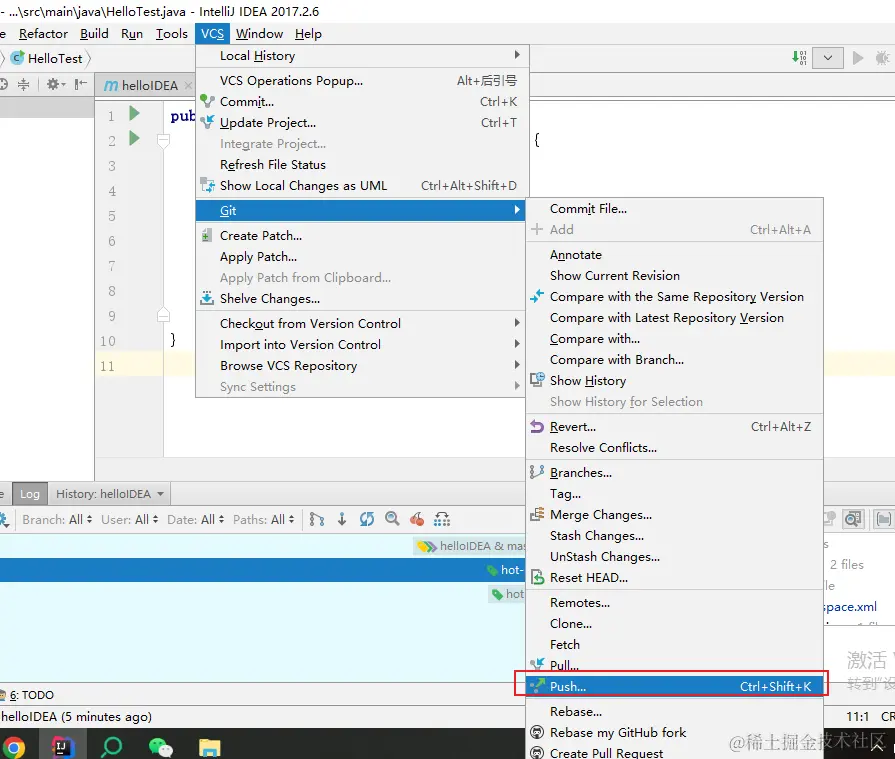Expand Browse VCS Repository submenu

pyautogui.click(x=360, y=365)
